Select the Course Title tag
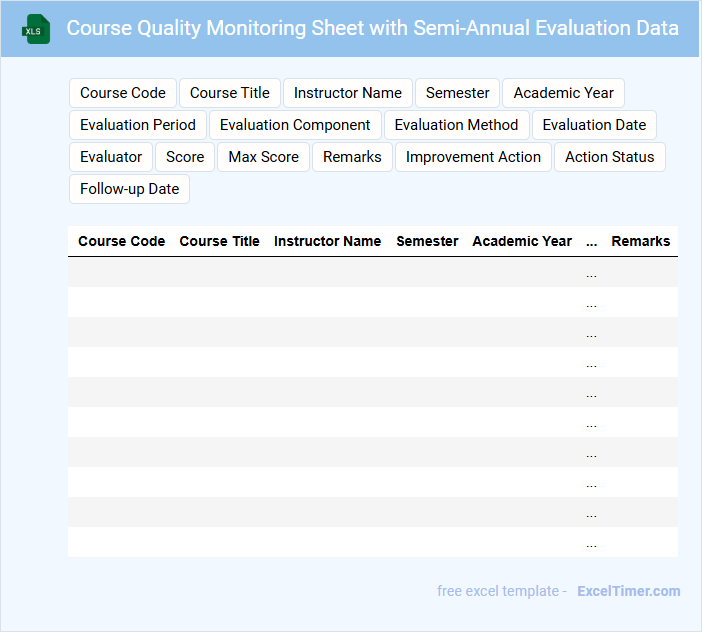 coord(230,93)
